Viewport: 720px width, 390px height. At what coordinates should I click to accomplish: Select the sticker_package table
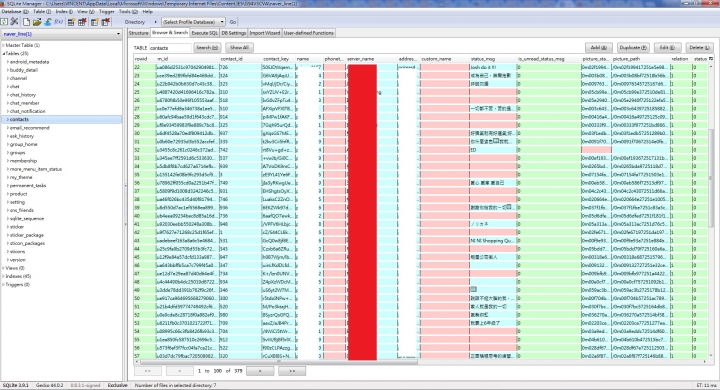click(x=27, y=235)
